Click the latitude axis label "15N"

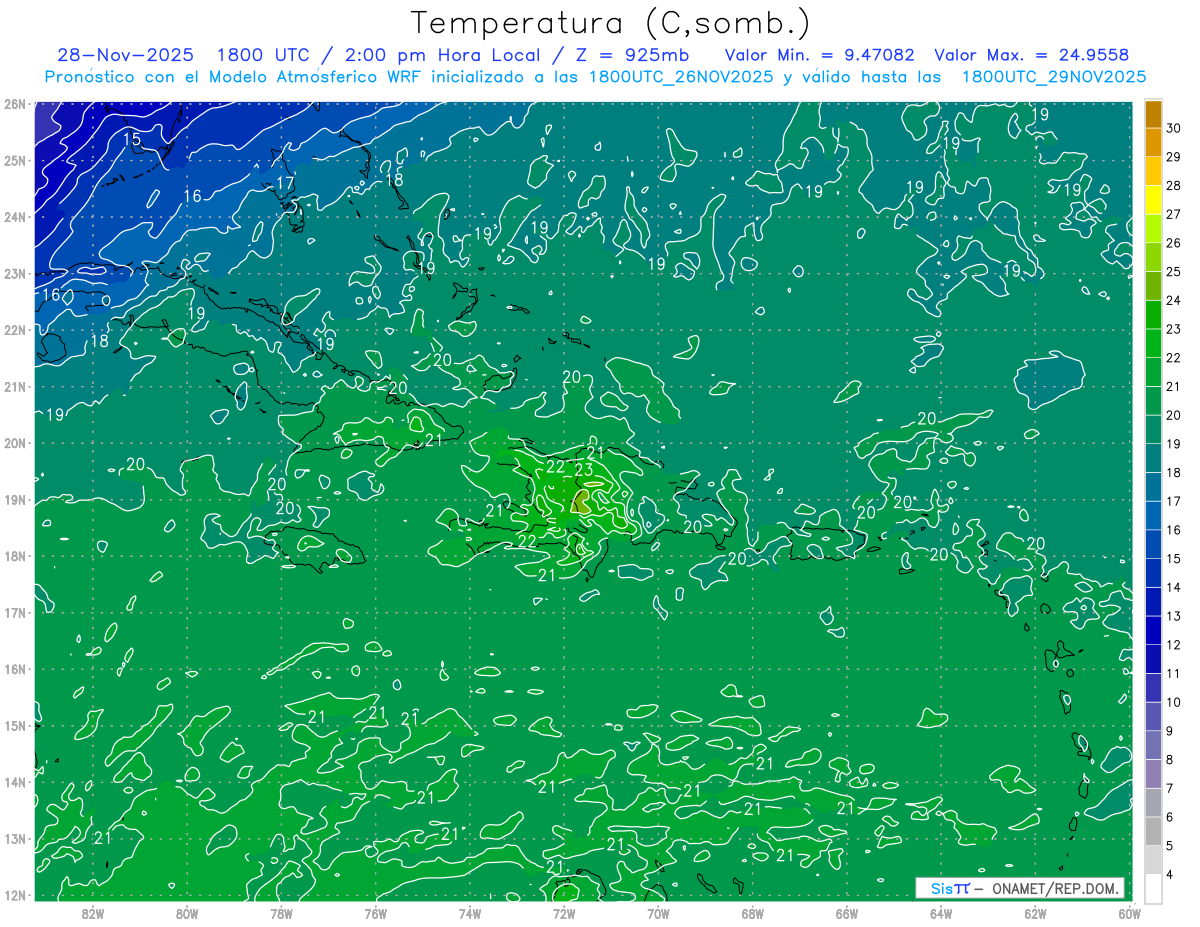coord(15,726)
